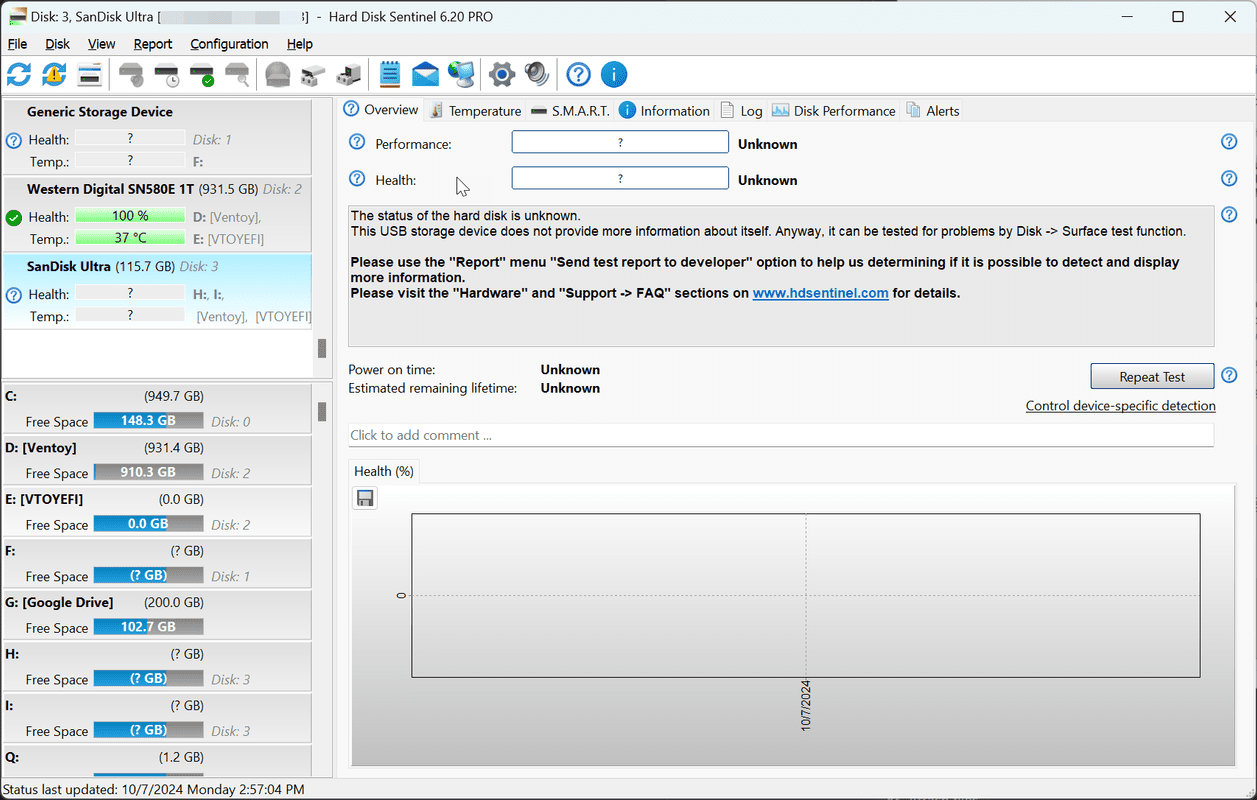The width and height of the screenshot is (1257, 800).
Task: Click the Repeat Test button
Action: click(x=1152, y=377)
